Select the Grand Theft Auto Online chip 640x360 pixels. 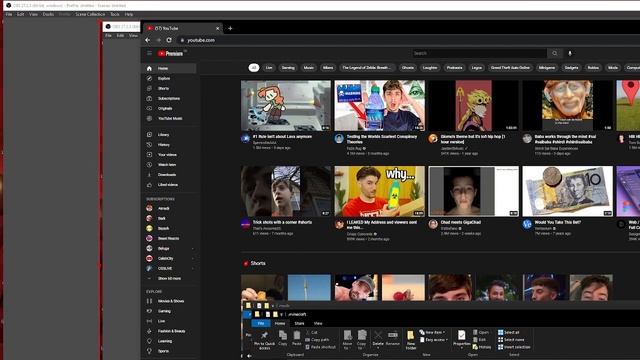tap(511, 68)
